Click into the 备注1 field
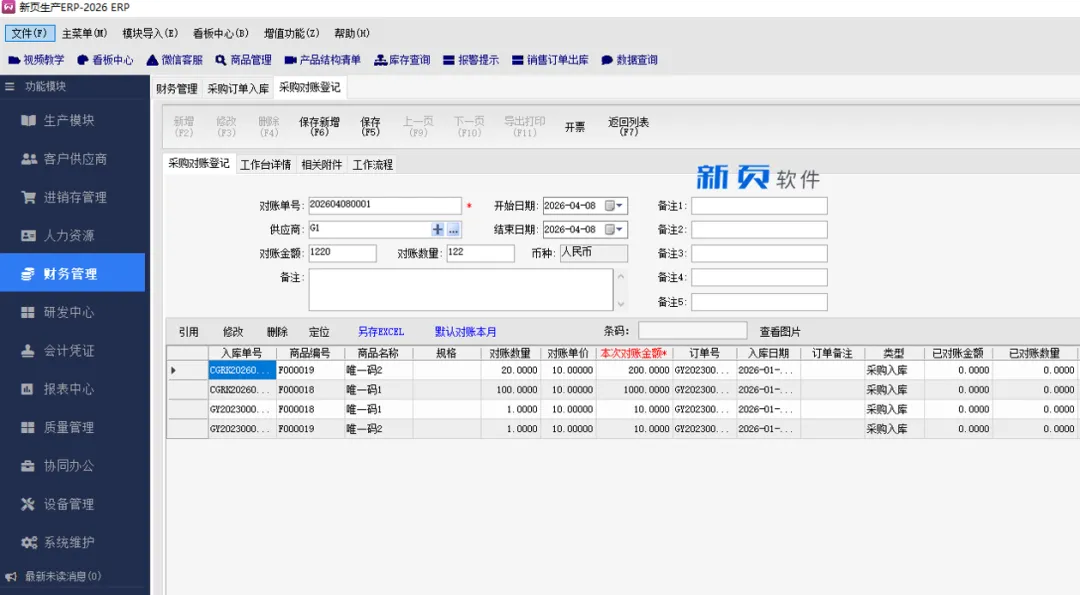1080x595 pixels. coord(759,206)
